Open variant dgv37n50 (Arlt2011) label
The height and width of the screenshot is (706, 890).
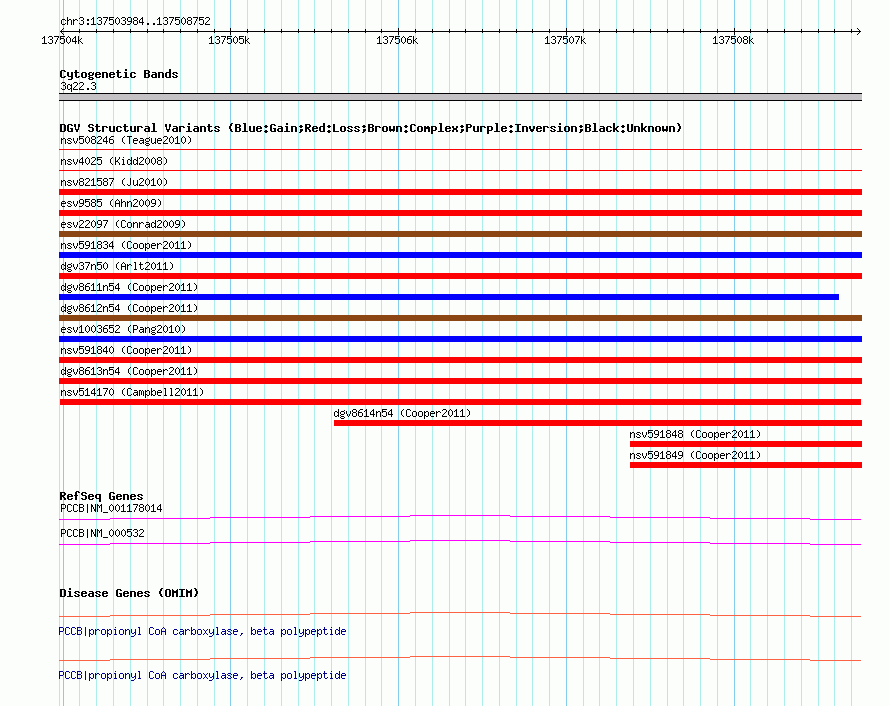(x=117, y=266)
